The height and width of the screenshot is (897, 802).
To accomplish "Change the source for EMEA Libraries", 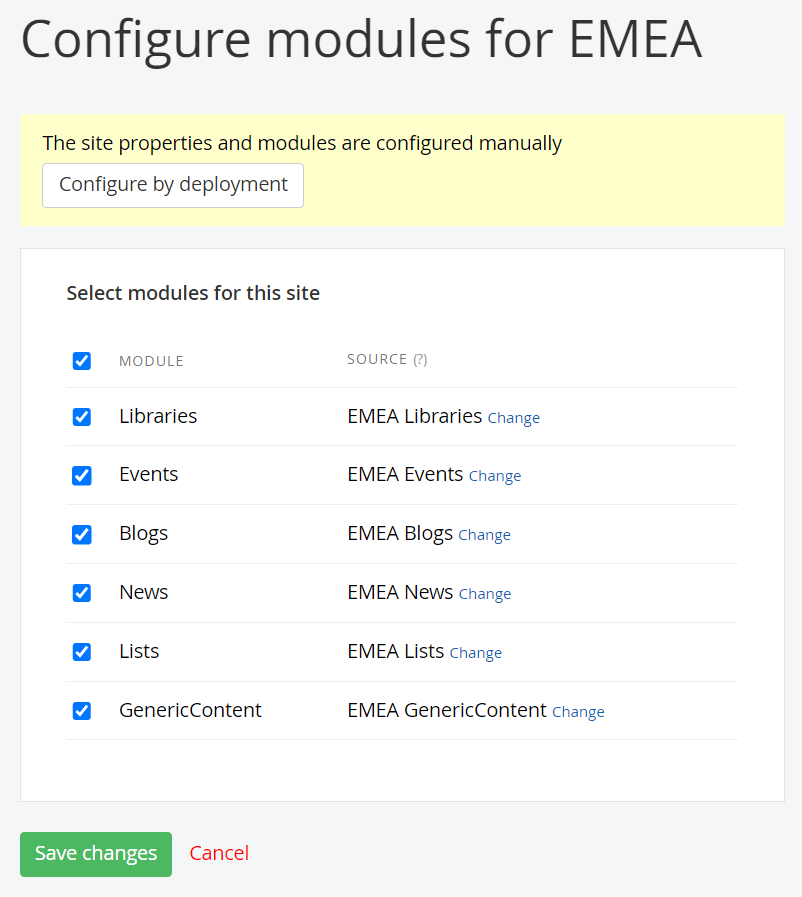I will click(513, 418).
